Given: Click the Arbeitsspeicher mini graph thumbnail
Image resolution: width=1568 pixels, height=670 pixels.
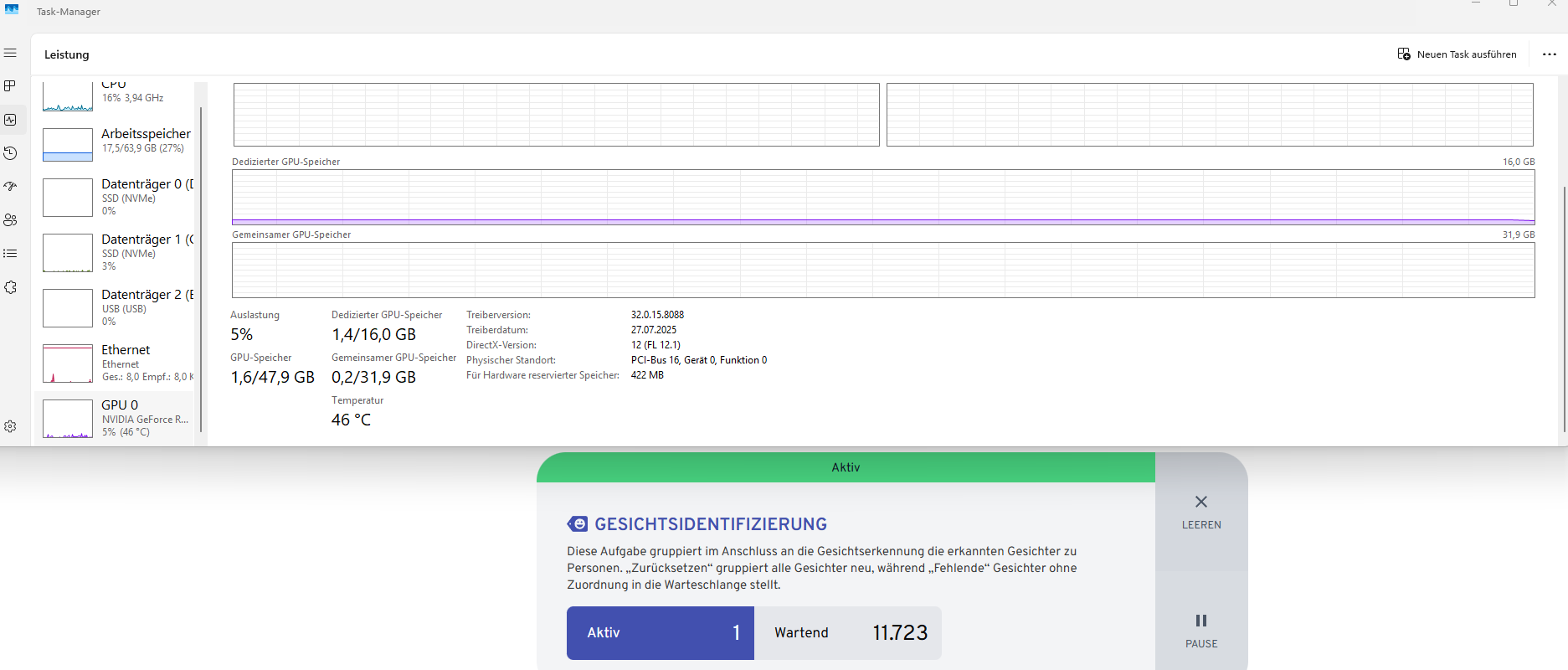Looking at the screenshot, I should pyautogui.click(x=68, y=145).
